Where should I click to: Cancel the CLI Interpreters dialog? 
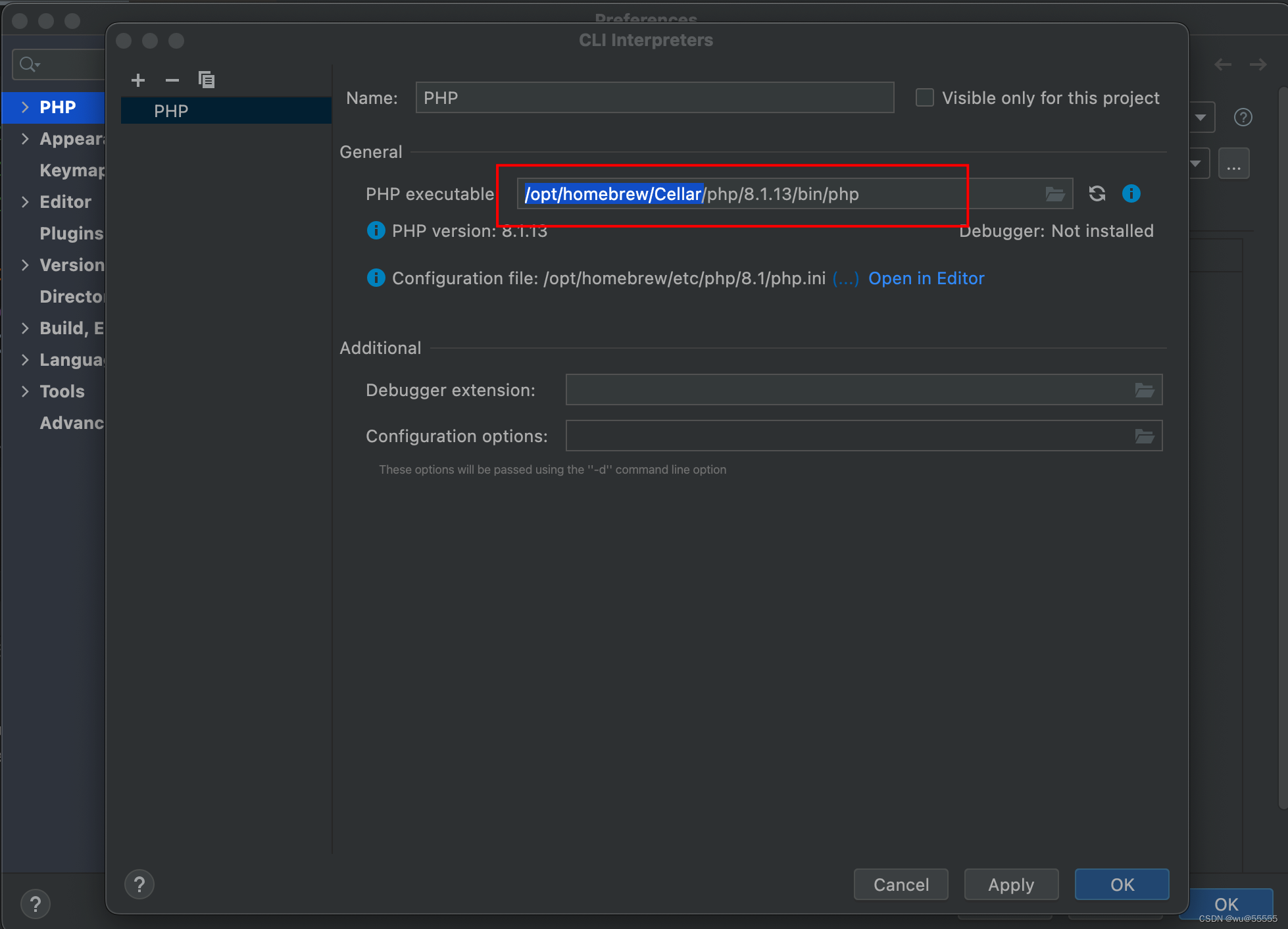(x=901, y=885)
